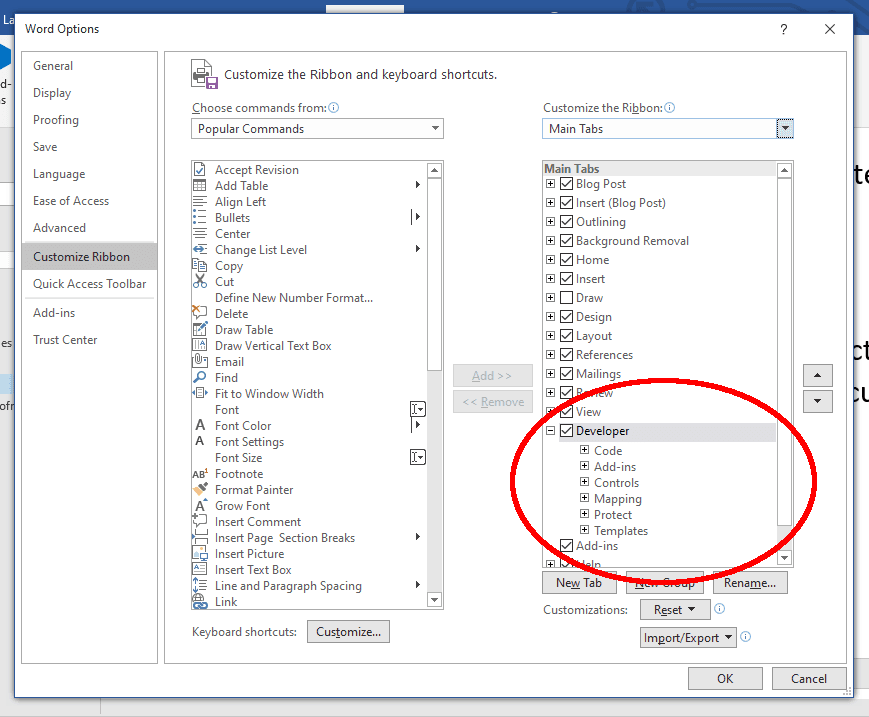This screenshot has height=717, width=869.
Task: Enable the Draw tab checkbox
Action: 566,298
